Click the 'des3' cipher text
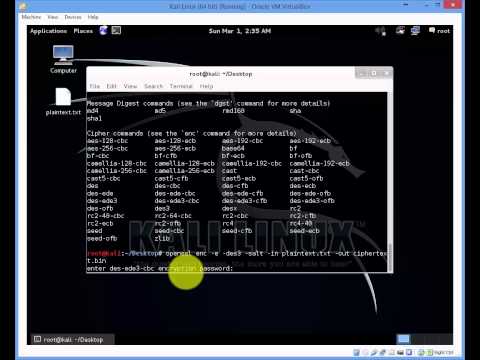Viewport: 480px width, 360px height. pyautogui.click(x=162, y=208)
